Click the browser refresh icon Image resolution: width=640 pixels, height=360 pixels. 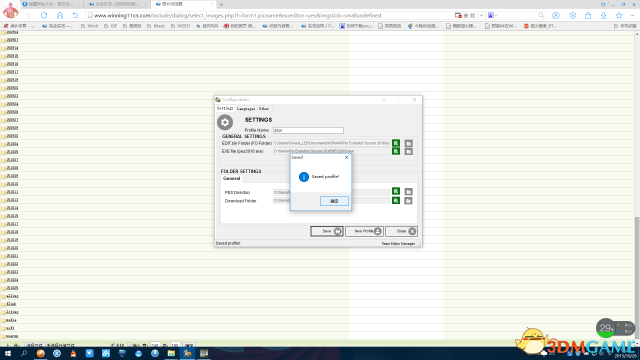point(44,16)
